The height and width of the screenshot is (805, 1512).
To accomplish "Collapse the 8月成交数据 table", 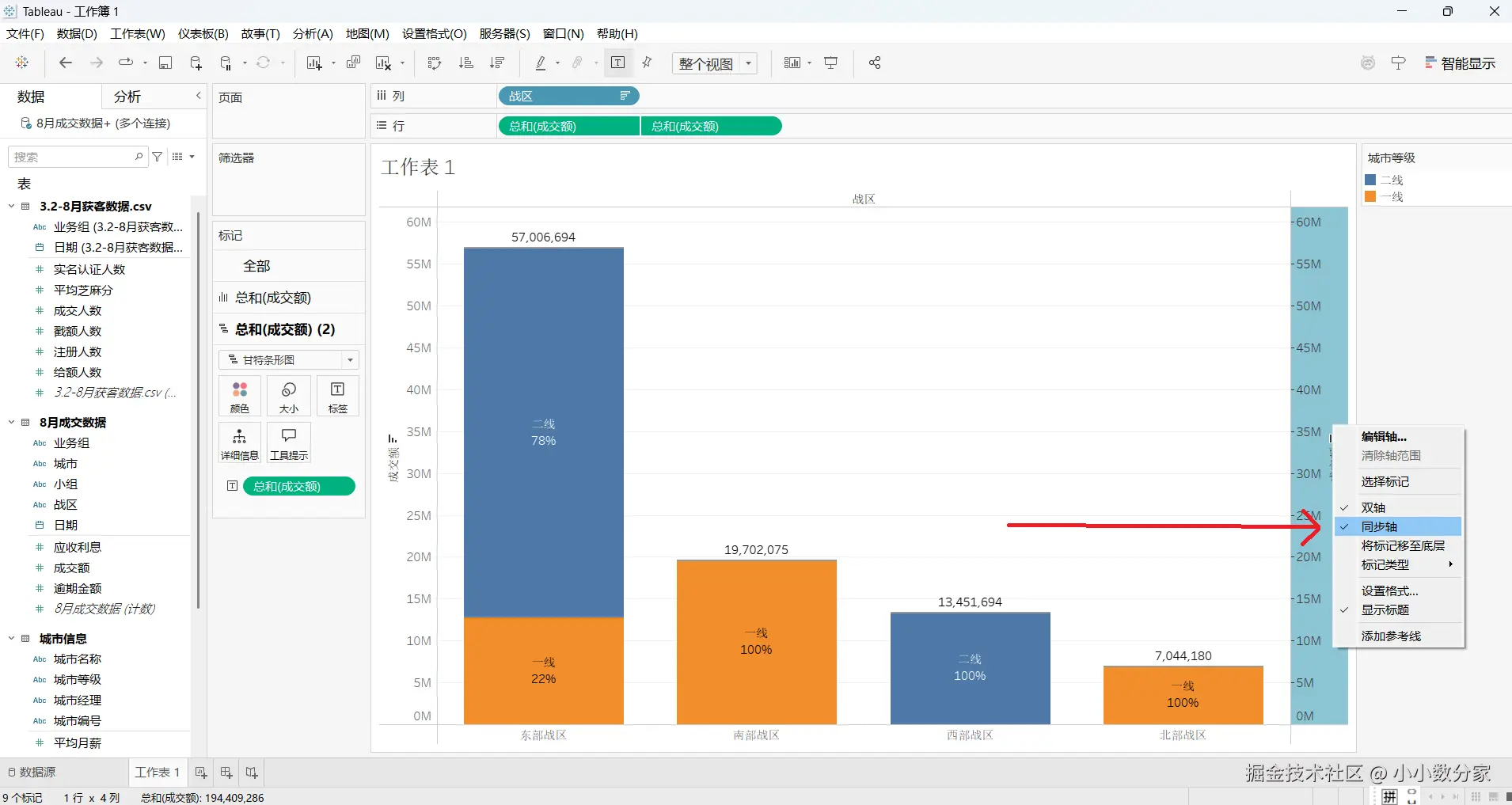I will pos(12,422).
